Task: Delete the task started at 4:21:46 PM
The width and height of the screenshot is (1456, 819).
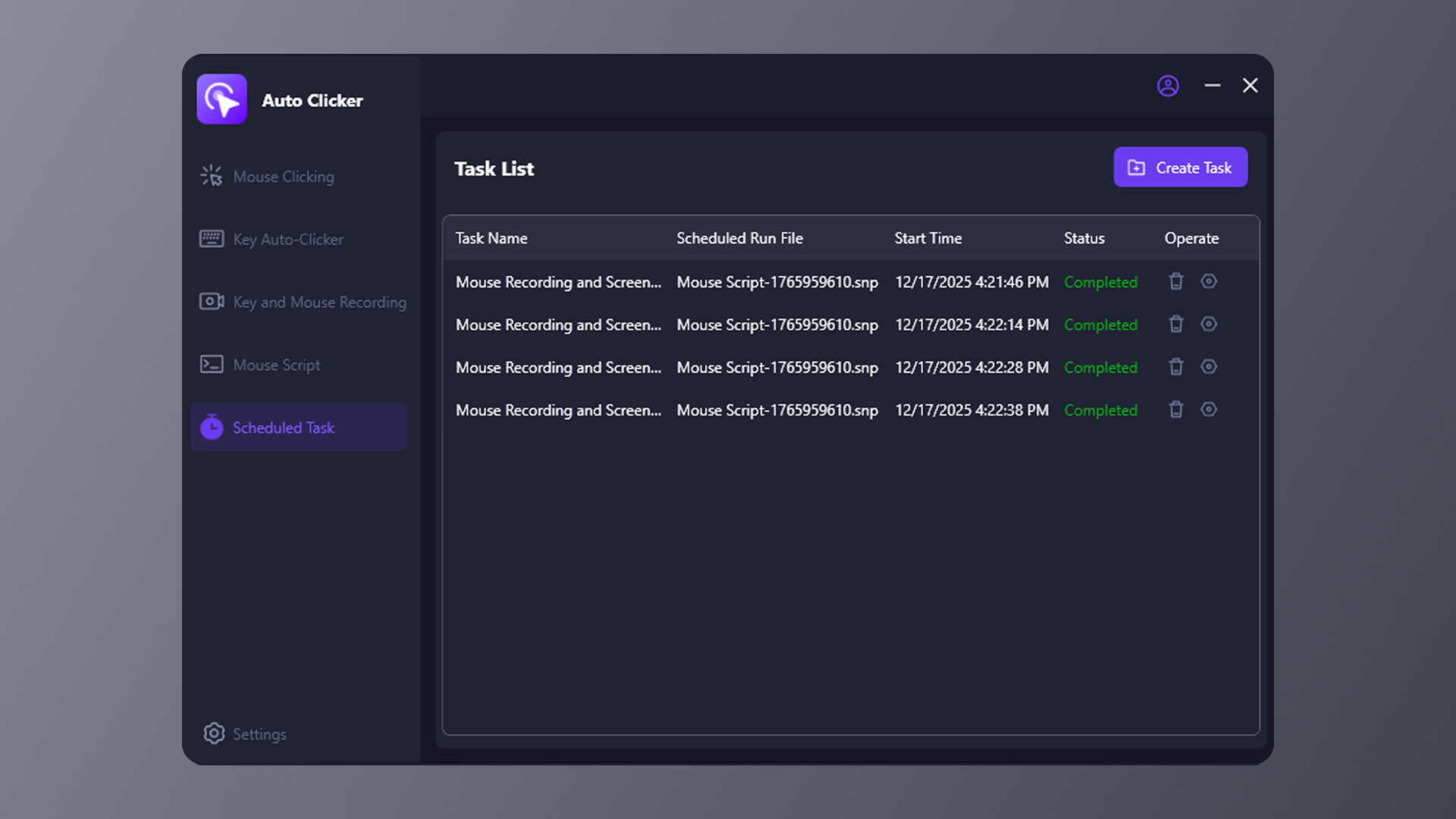Action: pyautogui.click(x=1176, y=281)
